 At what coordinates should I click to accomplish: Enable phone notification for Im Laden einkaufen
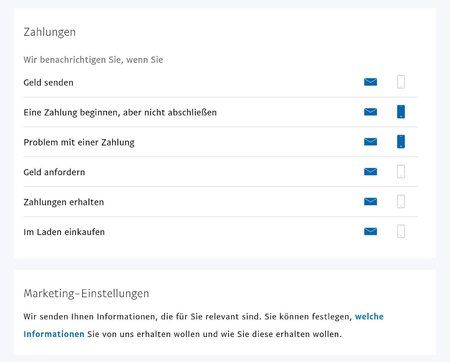click(401, 231)
